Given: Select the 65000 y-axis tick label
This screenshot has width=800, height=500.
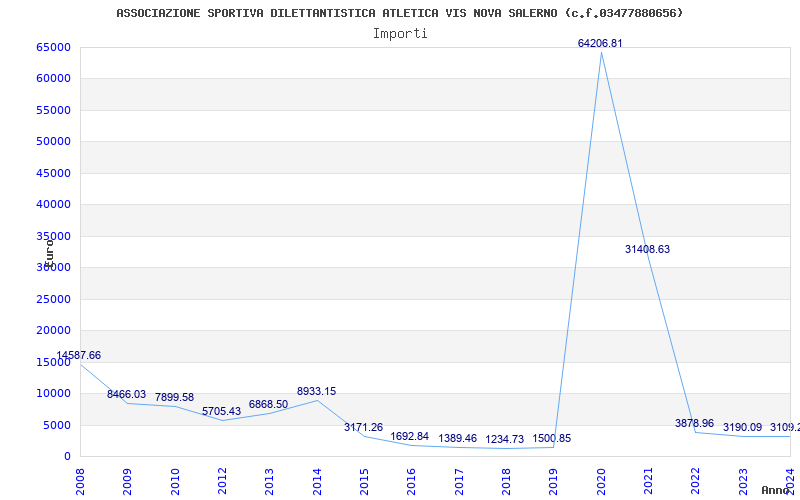Looking at the screenshot, I should pyautogui.click(x=54, y=47).
